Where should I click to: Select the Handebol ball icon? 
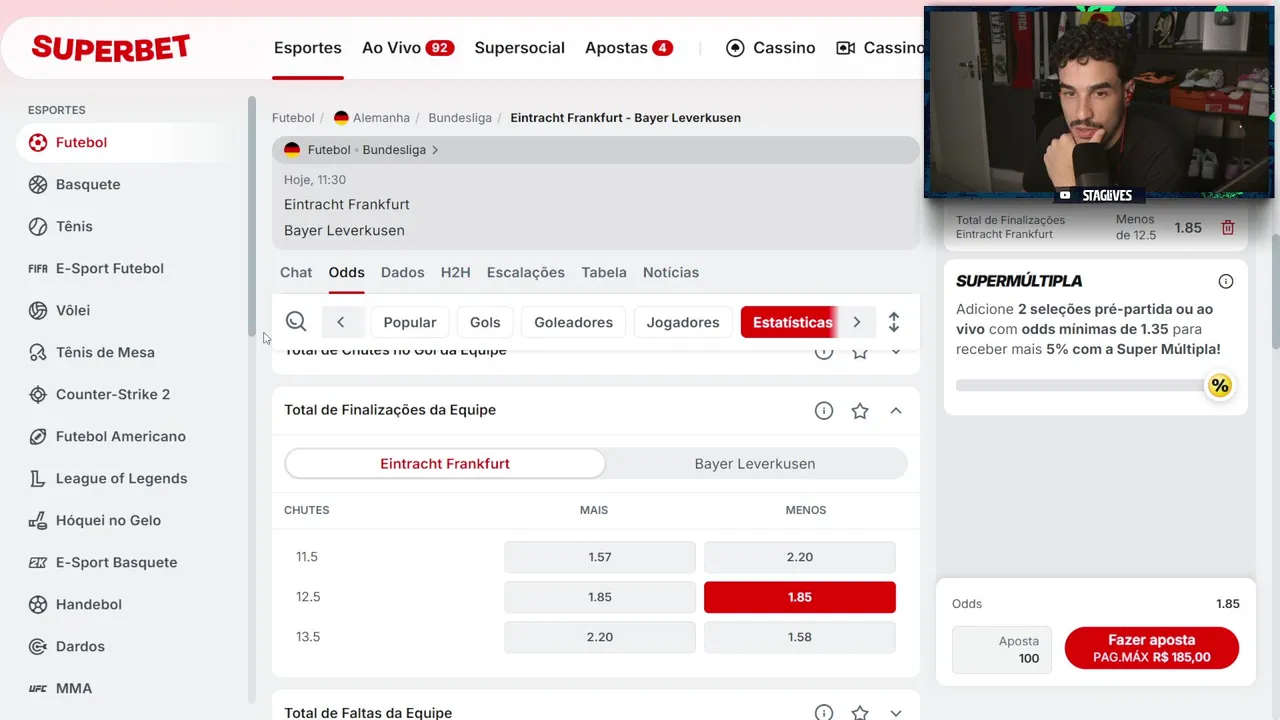pyautogui.click(x=38, y=605)
